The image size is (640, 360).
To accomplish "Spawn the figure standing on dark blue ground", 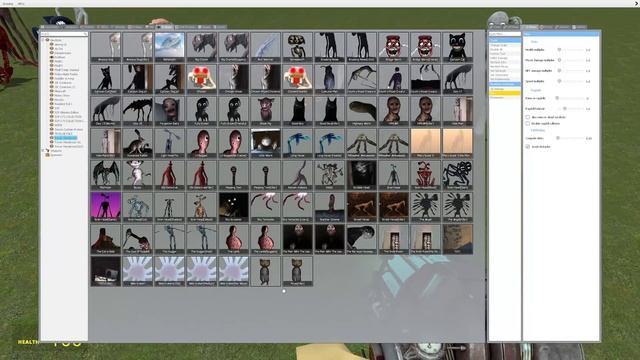I will point(329,207).
